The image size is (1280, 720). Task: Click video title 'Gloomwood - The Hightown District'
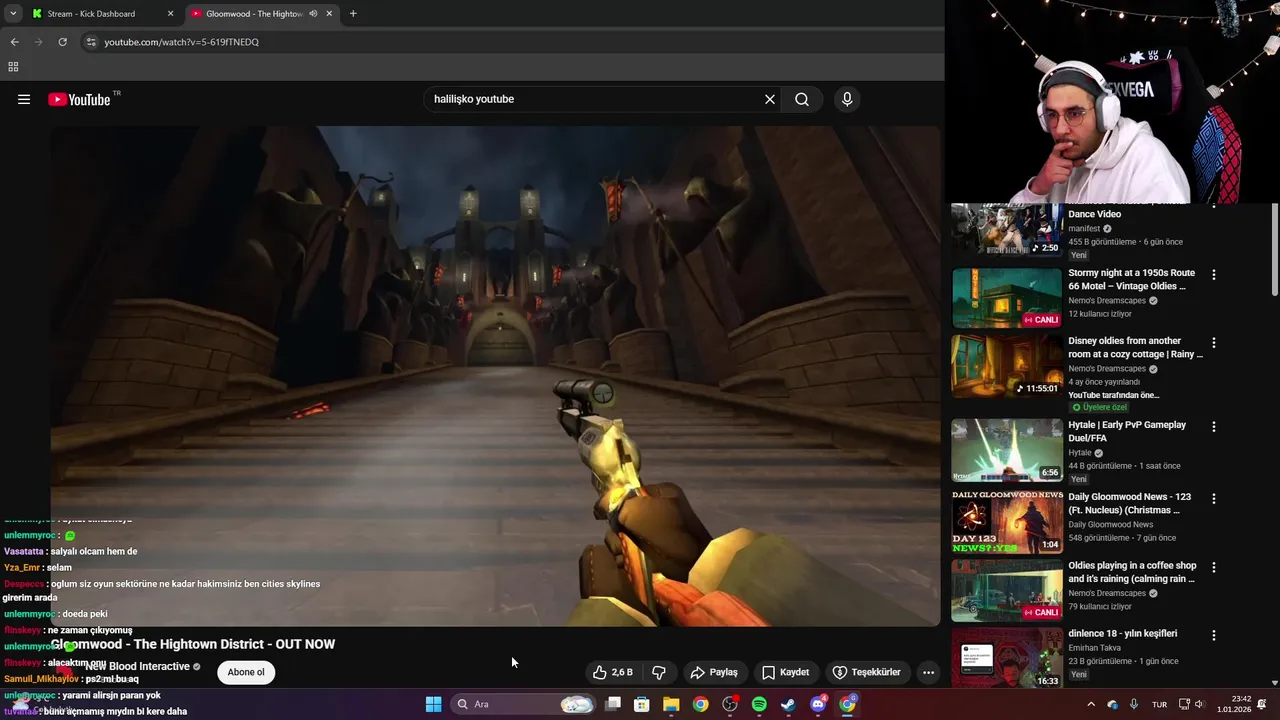(x=193, y=645)
